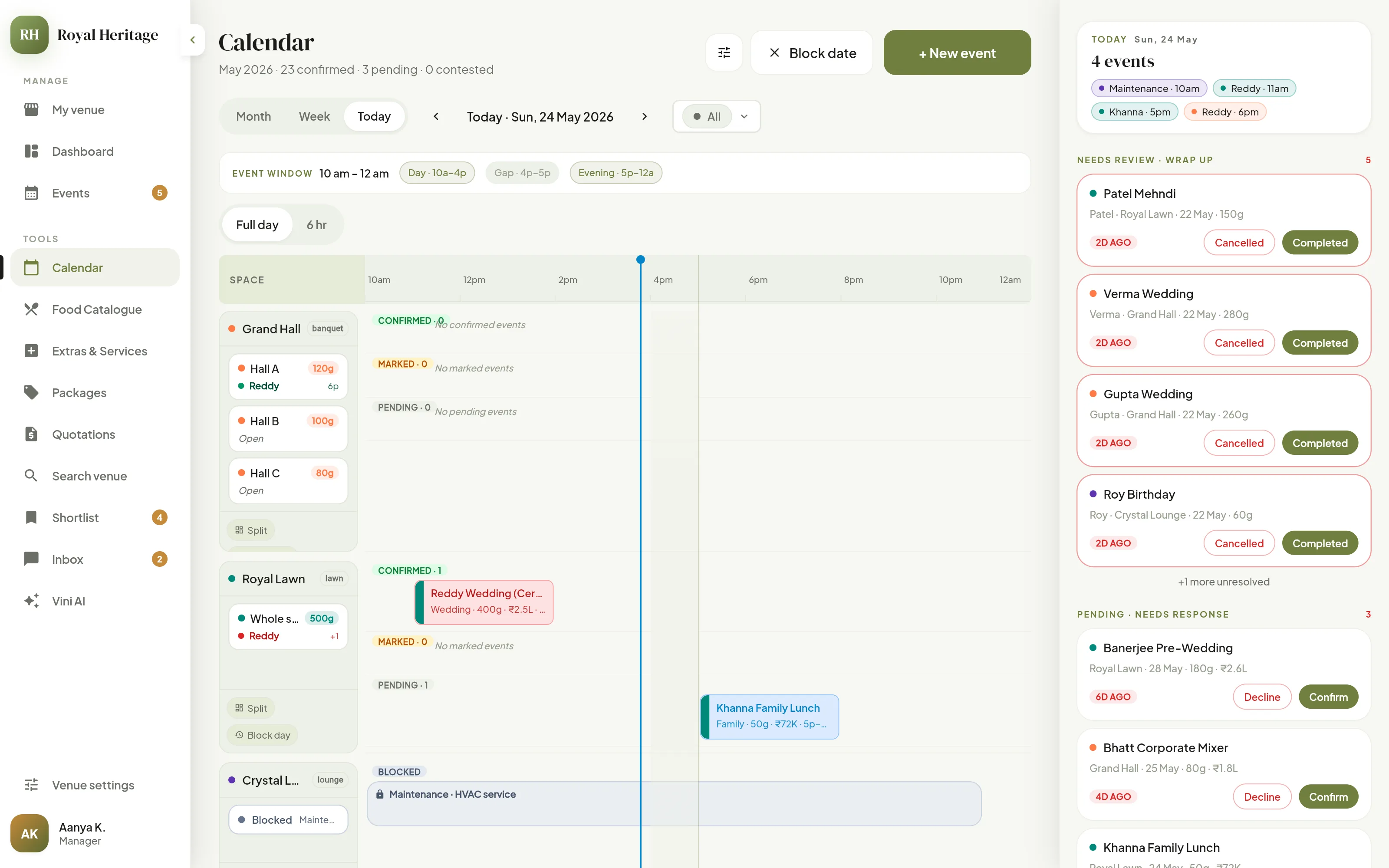Image resolution: width=1389 pixels, height=868 pixels.
Task: Switch to Week view tab
Action: coord(314,117)
